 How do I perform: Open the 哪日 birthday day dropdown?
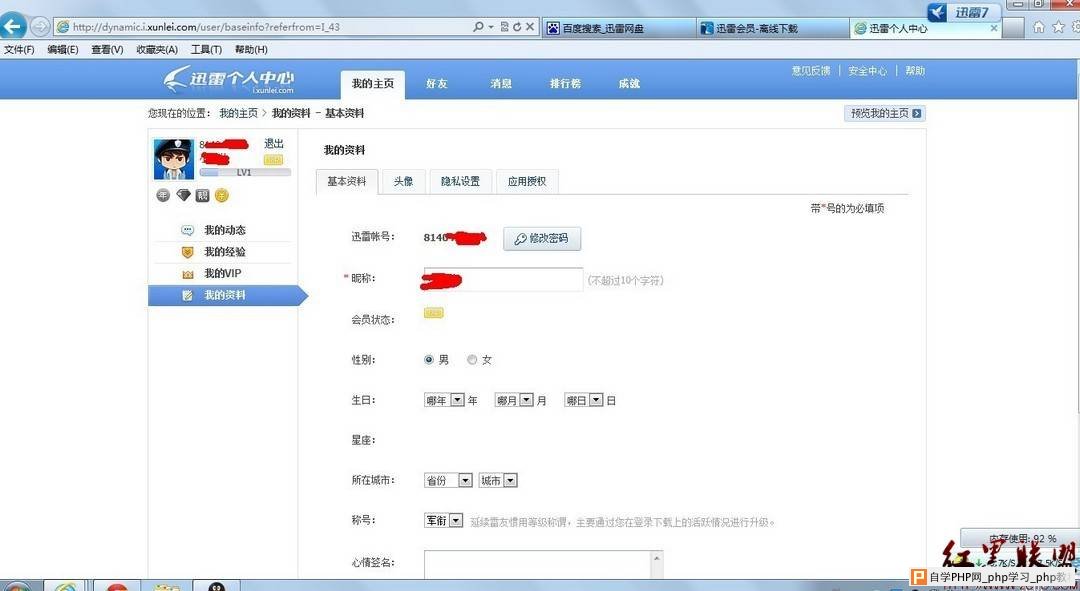point(583,400)
